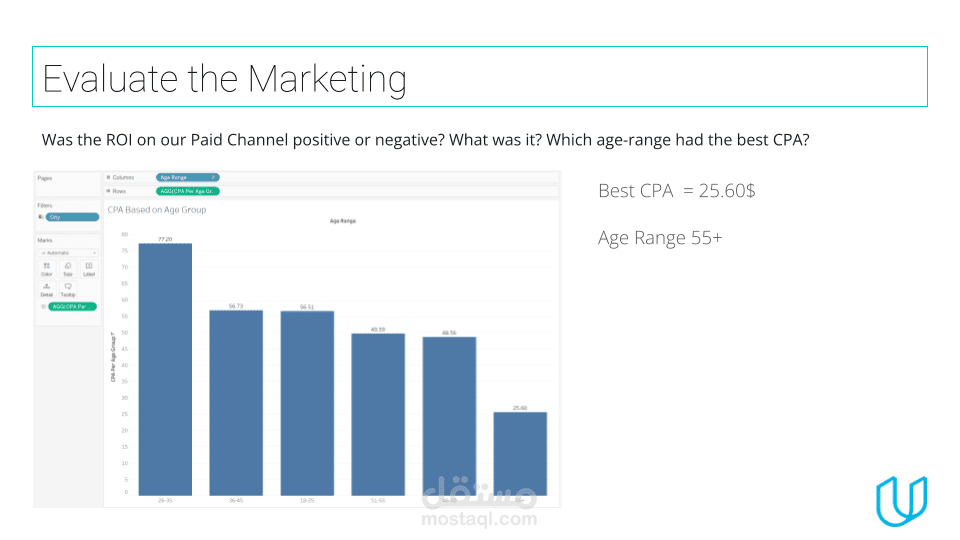Click the 36-45 bar labeled 56.73
This screenshot has height=540, width=960.
click(x=236, y=403)
